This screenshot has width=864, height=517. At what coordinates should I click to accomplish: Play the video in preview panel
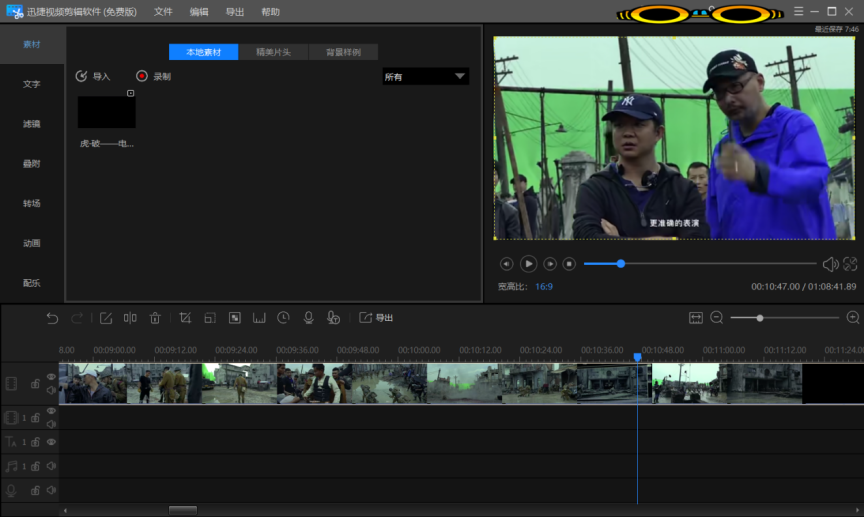tap(528, 264)
